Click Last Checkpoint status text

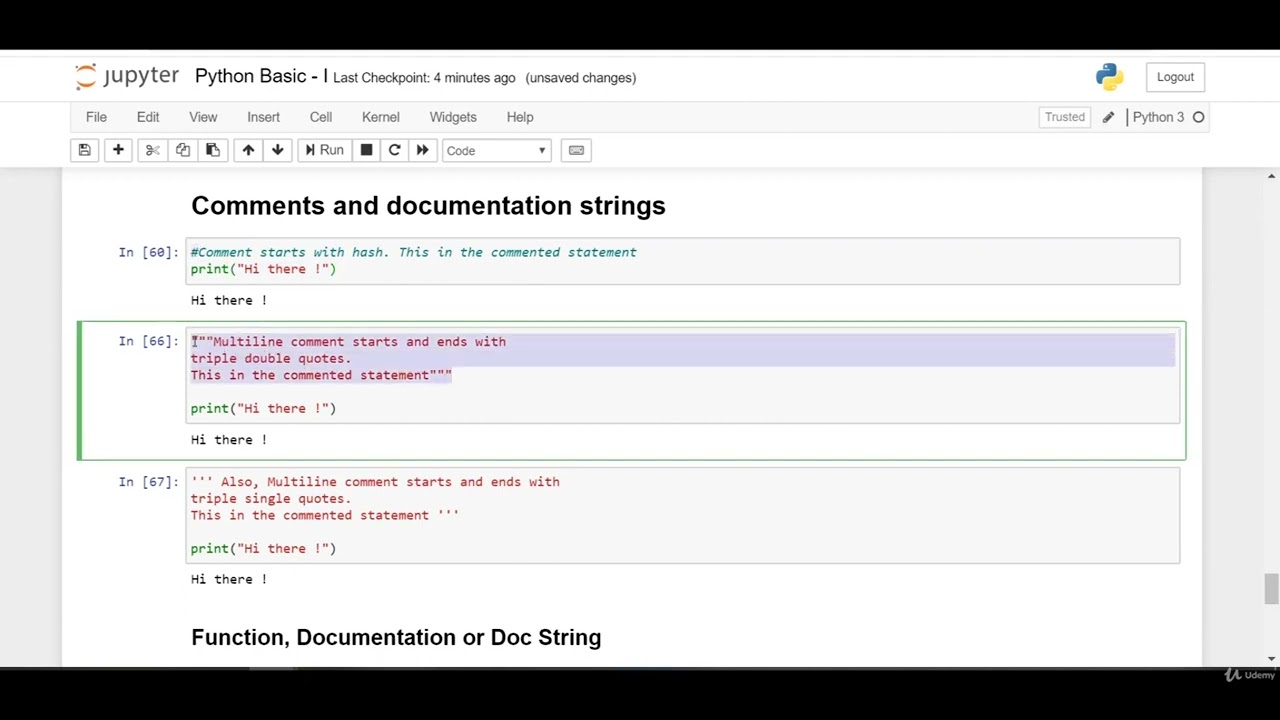pos(424,78)
